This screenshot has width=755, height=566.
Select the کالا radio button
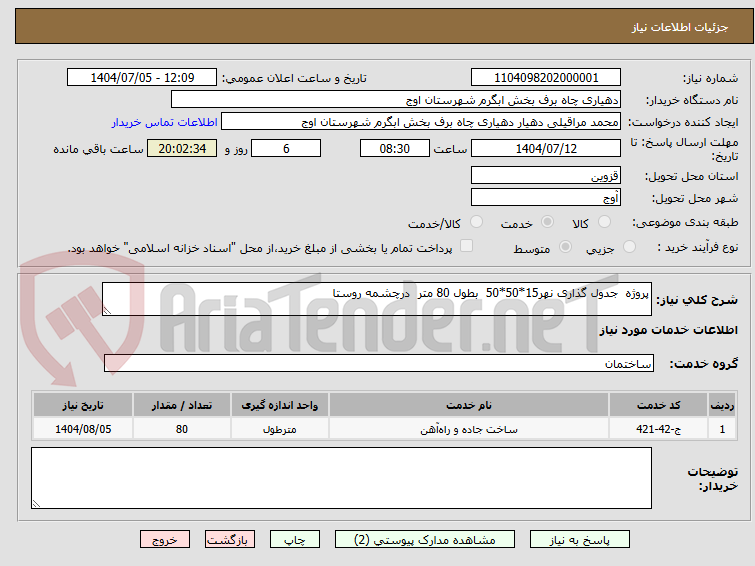(604, 222)
